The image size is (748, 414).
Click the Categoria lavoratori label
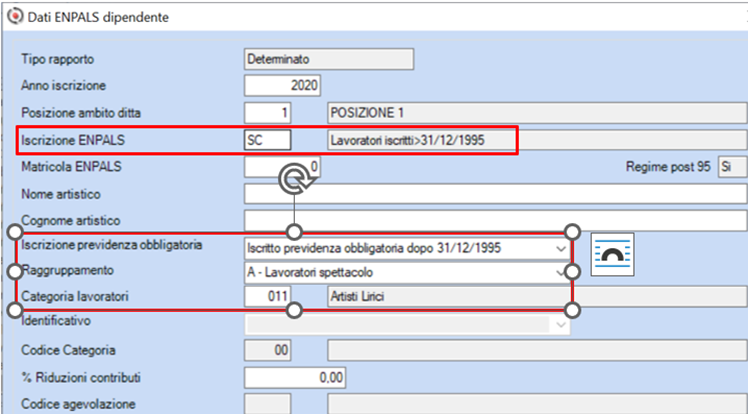point(75,296)
